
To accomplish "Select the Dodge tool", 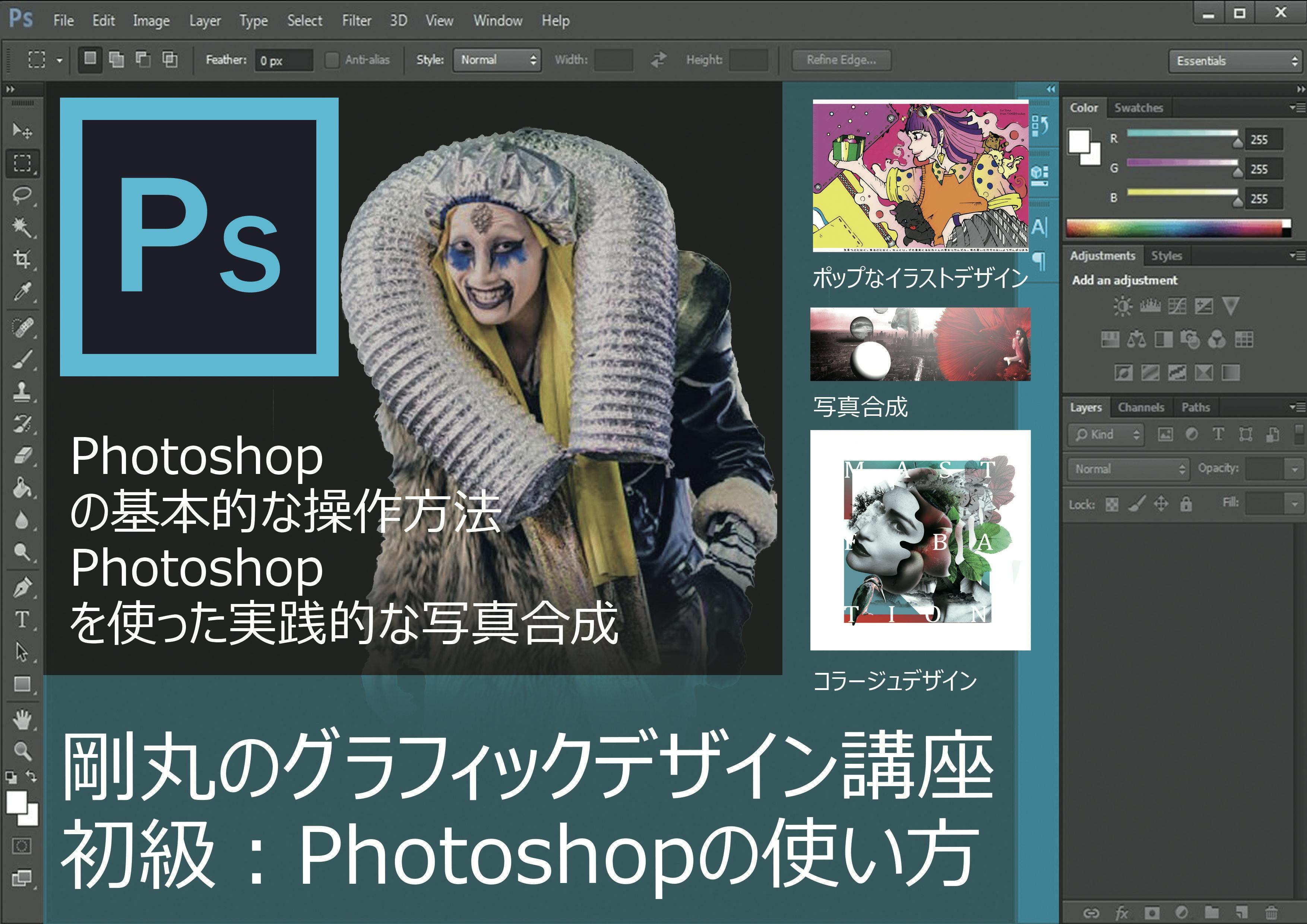I will [22, 552].
